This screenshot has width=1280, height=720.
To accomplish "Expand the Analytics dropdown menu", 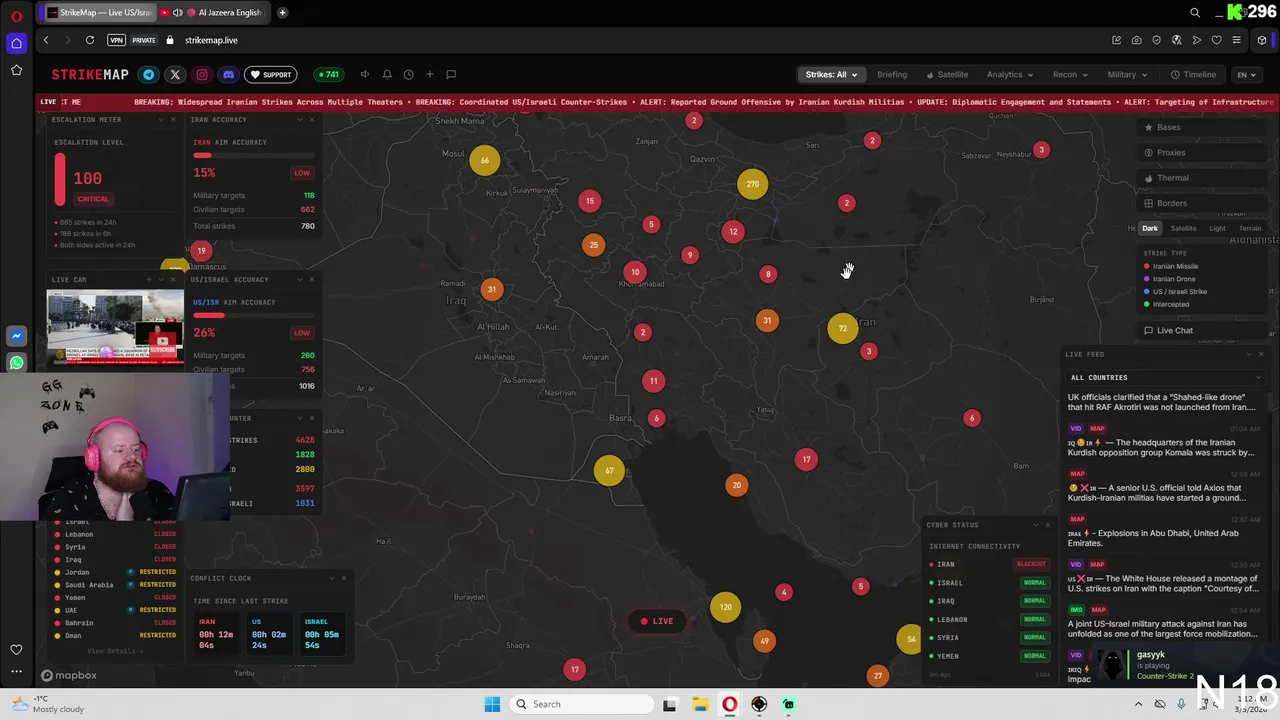I will click(x=1010, y=74).
